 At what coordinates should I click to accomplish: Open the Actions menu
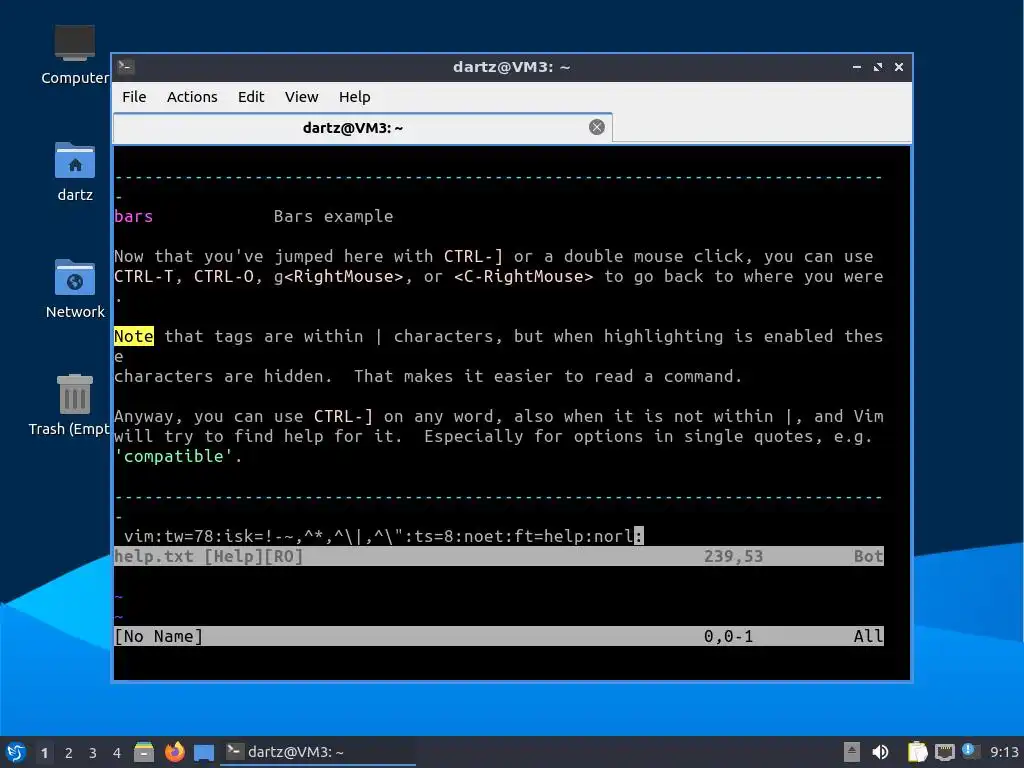coord(192,97)
